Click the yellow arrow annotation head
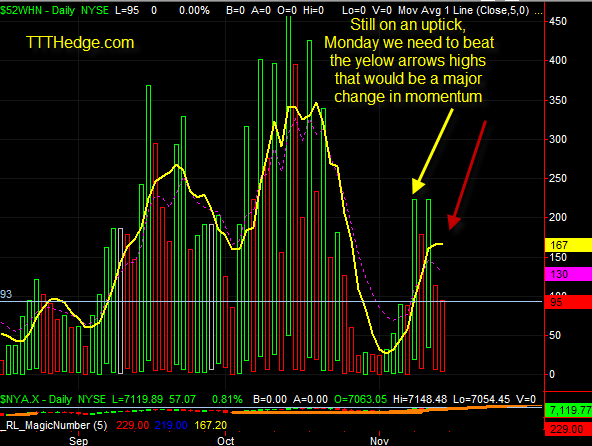The width and height of the screenshot is (592, 446). pos(418,187)
